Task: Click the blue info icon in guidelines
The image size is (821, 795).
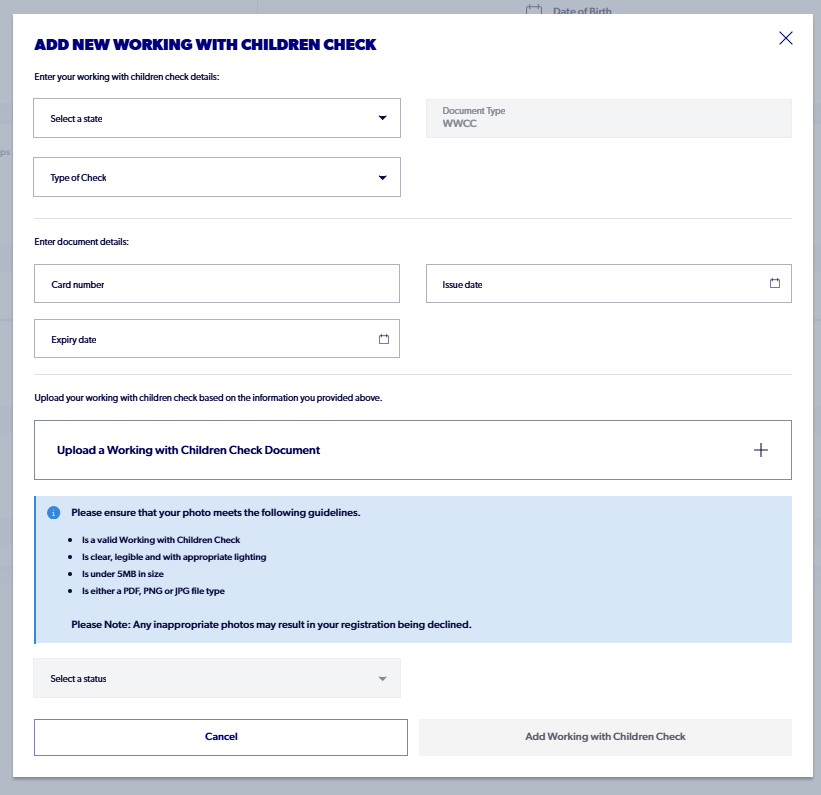Action: tap(53, 513)
